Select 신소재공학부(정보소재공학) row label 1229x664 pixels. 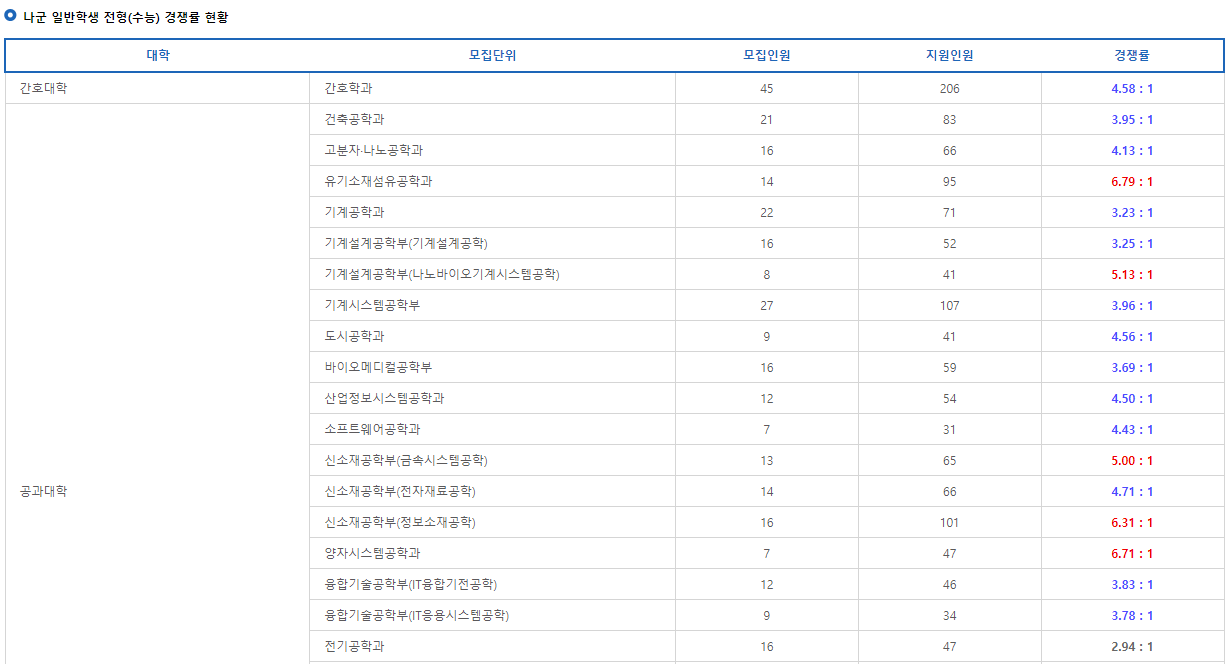400,522
